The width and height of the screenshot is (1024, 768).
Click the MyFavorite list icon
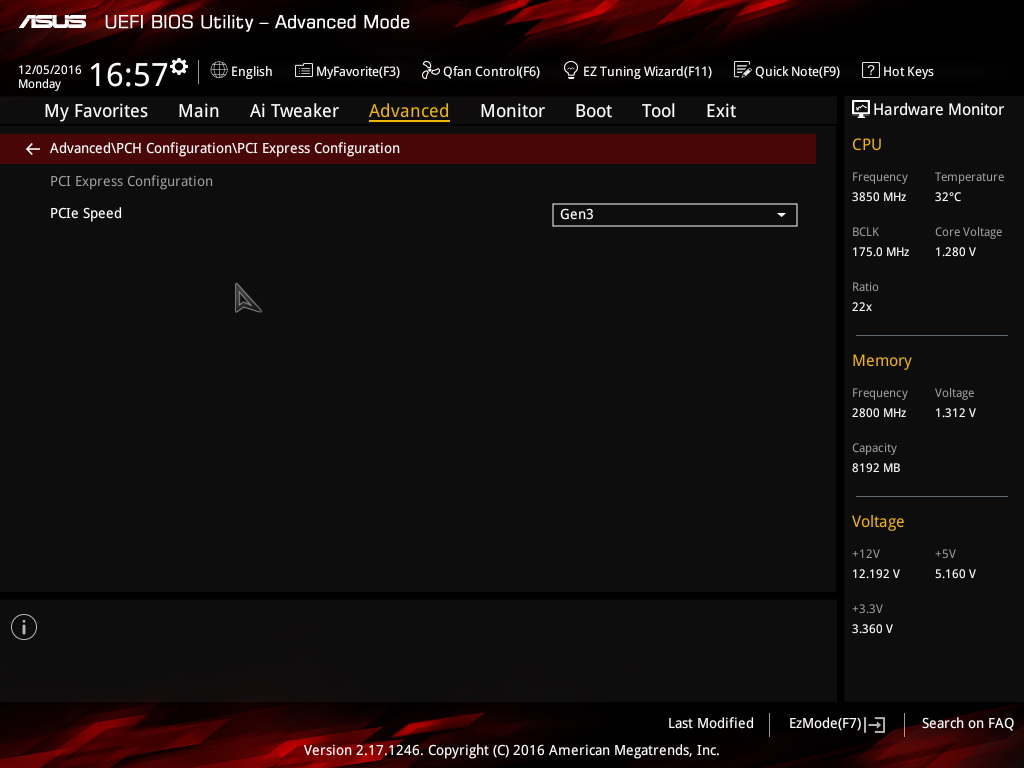tap(304, 71)
